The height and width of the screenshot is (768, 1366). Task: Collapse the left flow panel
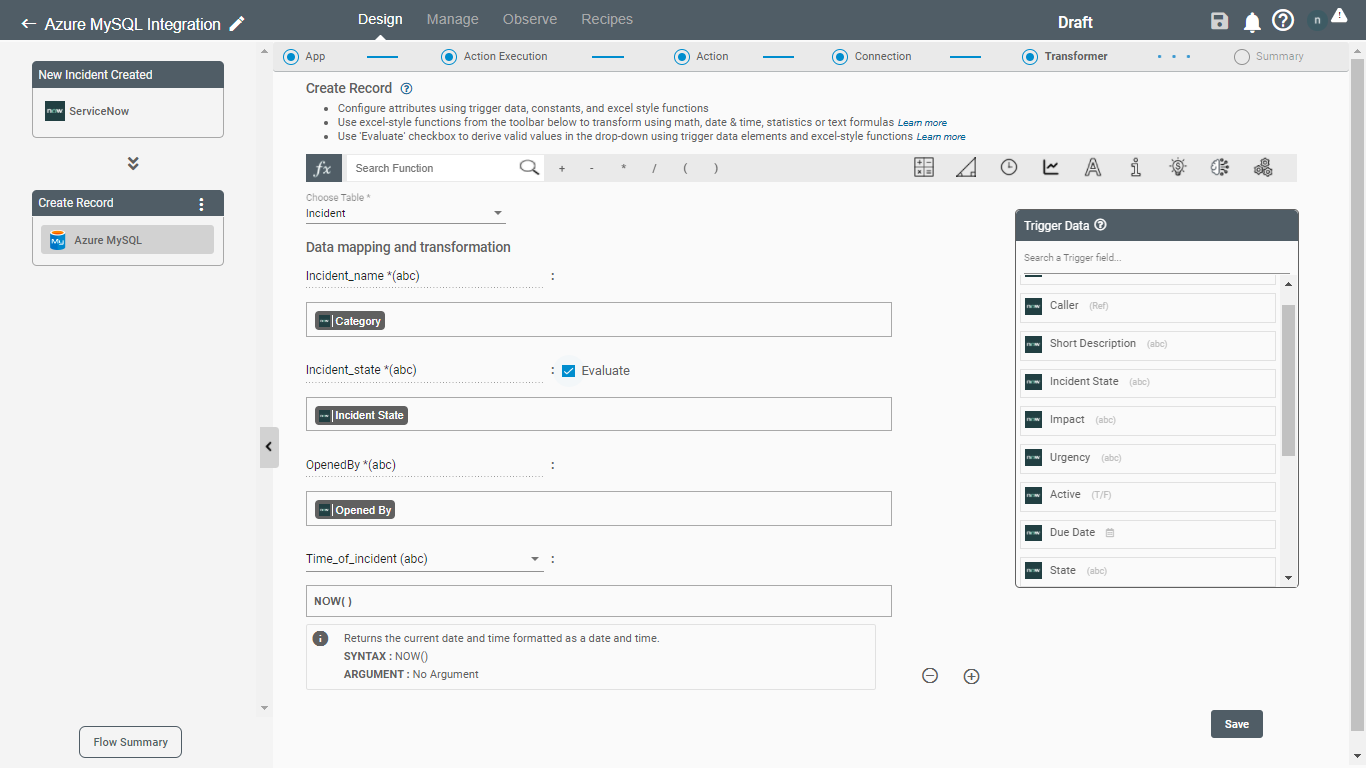pyautogui.click(x=268, y=447)
